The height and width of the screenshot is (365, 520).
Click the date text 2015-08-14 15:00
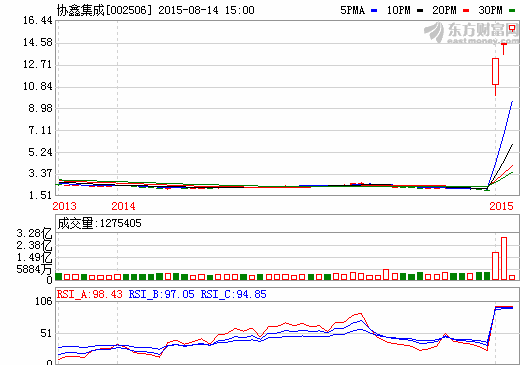[206, 10]
